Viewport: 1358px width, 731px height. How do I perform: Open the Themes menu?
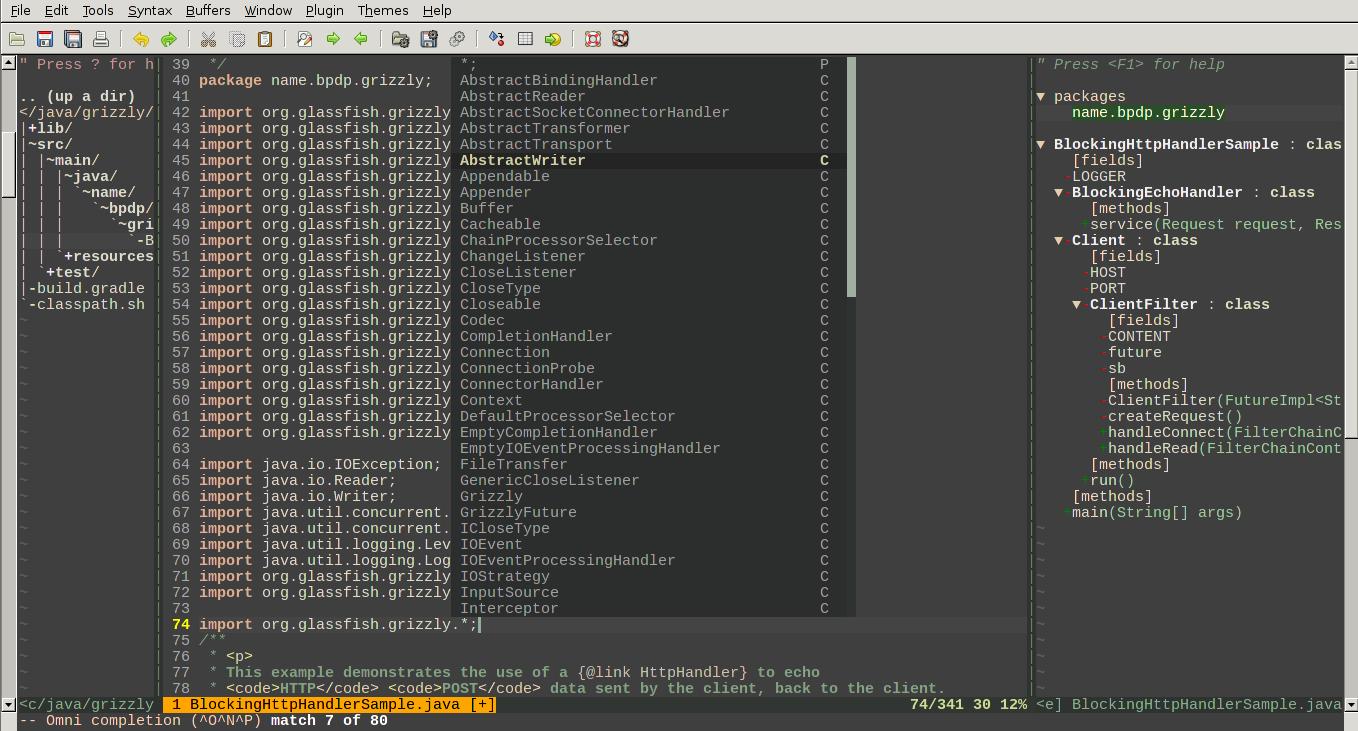pyautogui.click(x=383, y=10)
